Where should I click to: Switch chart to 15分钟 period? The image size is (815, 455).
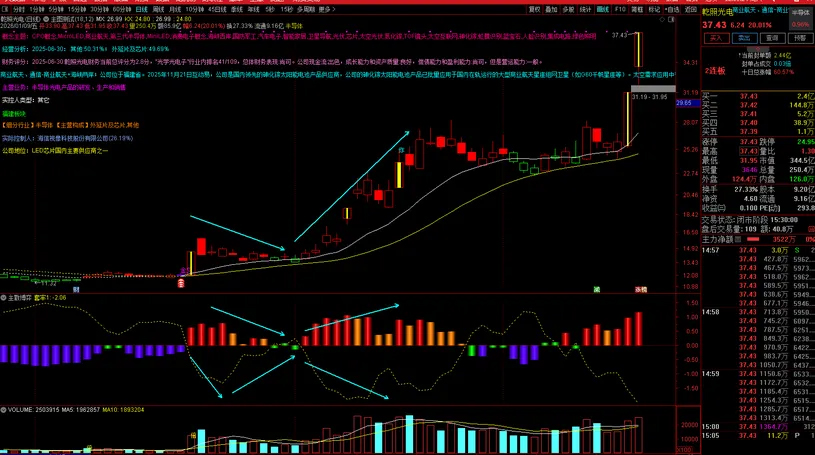[77, 9]
